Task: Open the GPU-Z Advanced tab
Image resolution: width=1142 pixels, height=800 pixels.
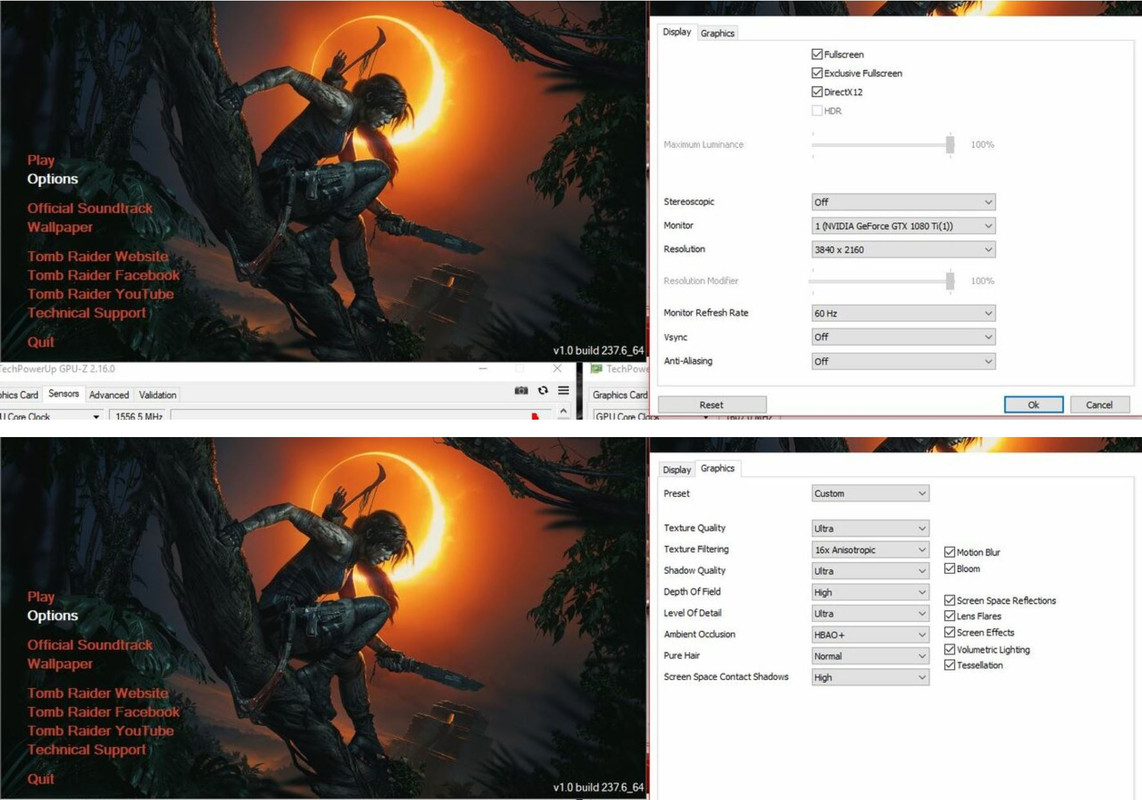Action: click(x=109, y=395)
